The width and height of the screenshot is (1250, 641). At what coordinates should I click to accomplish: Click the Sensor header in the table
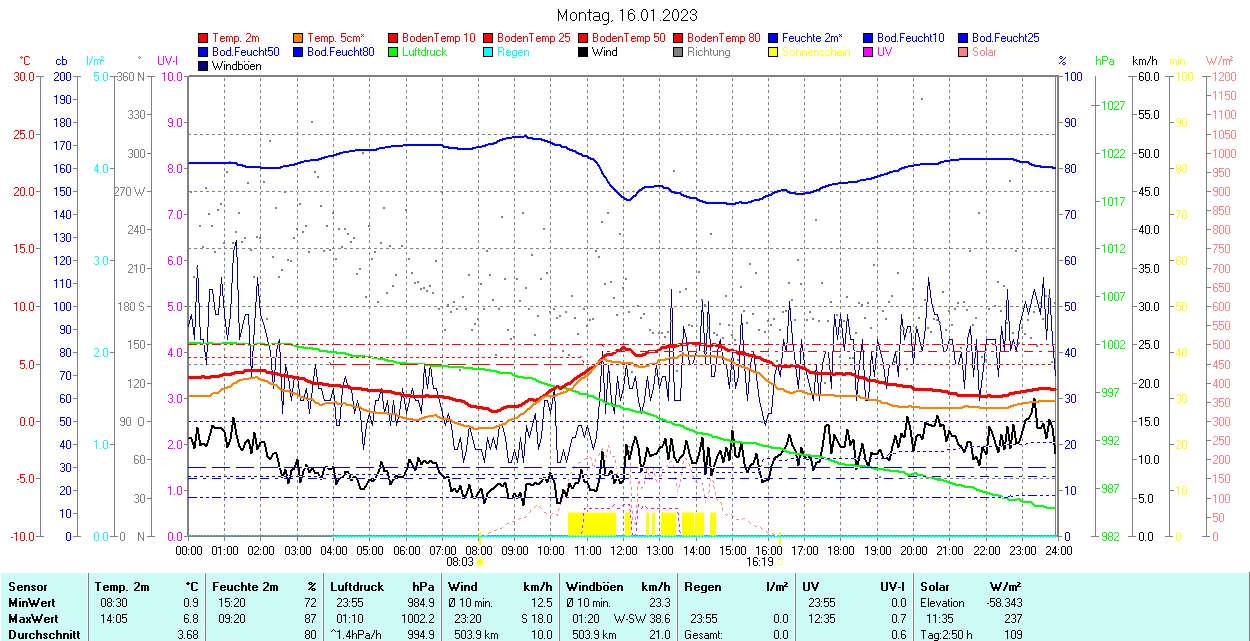click(x=27, y=587)
